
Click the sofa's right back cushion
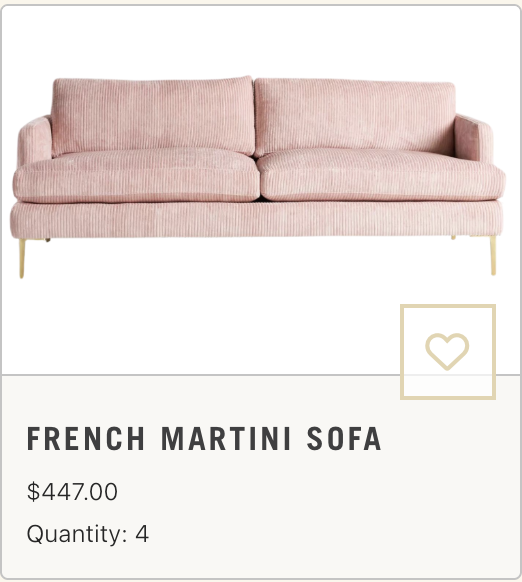[355, 117]
